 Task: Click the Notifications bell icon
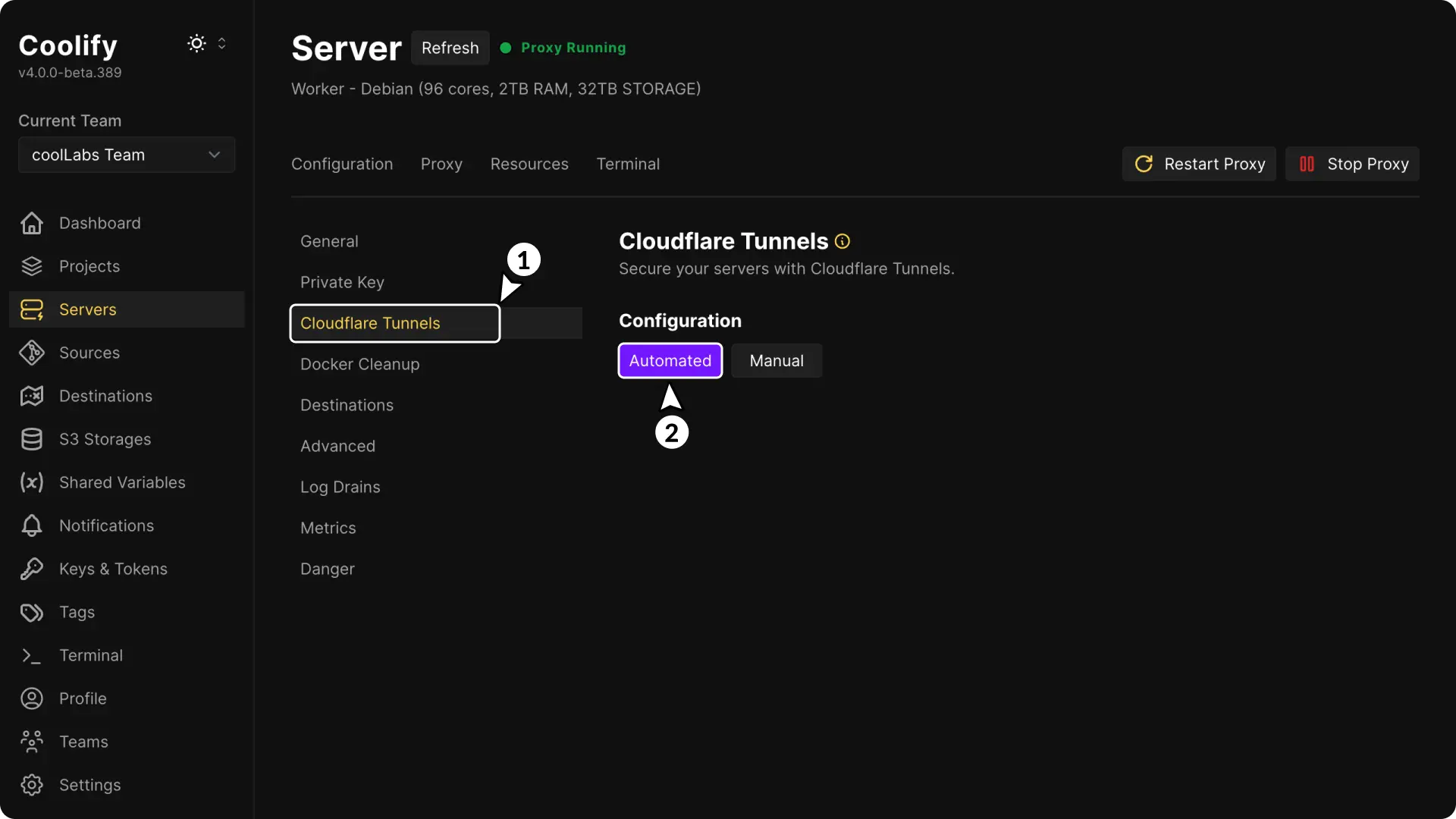pos(32,526)
